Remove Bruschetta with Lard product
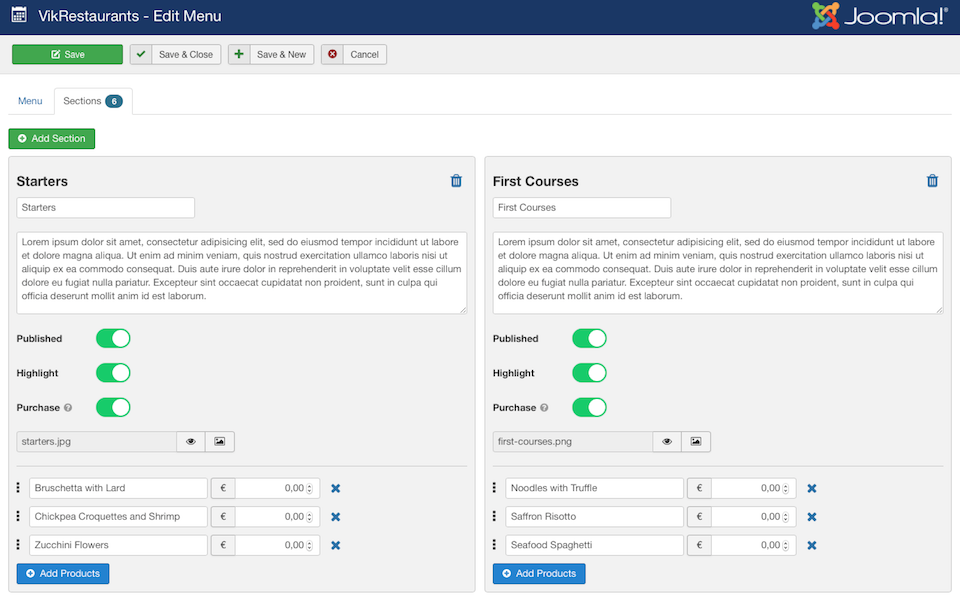The height and width of the screenshot is (597, 960). point(336,489)
